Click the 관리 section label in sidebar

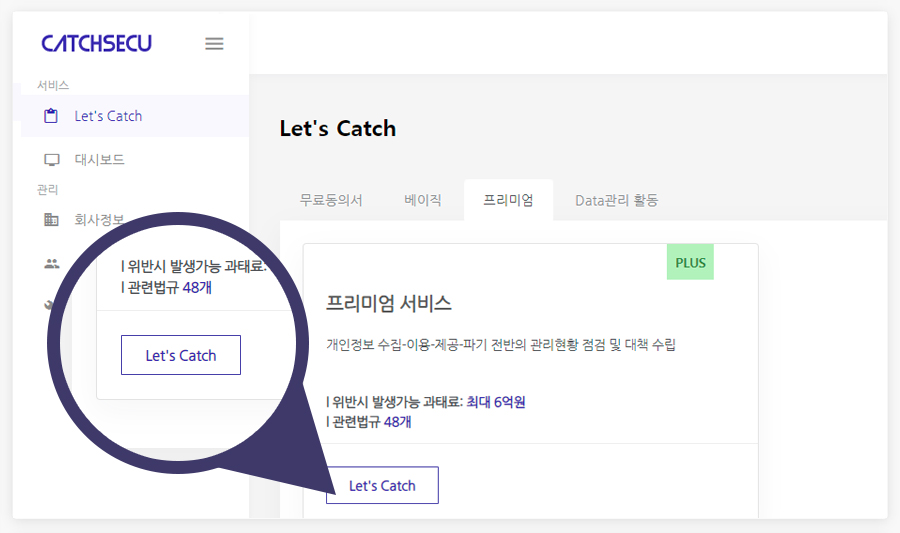tap(47, 189)
